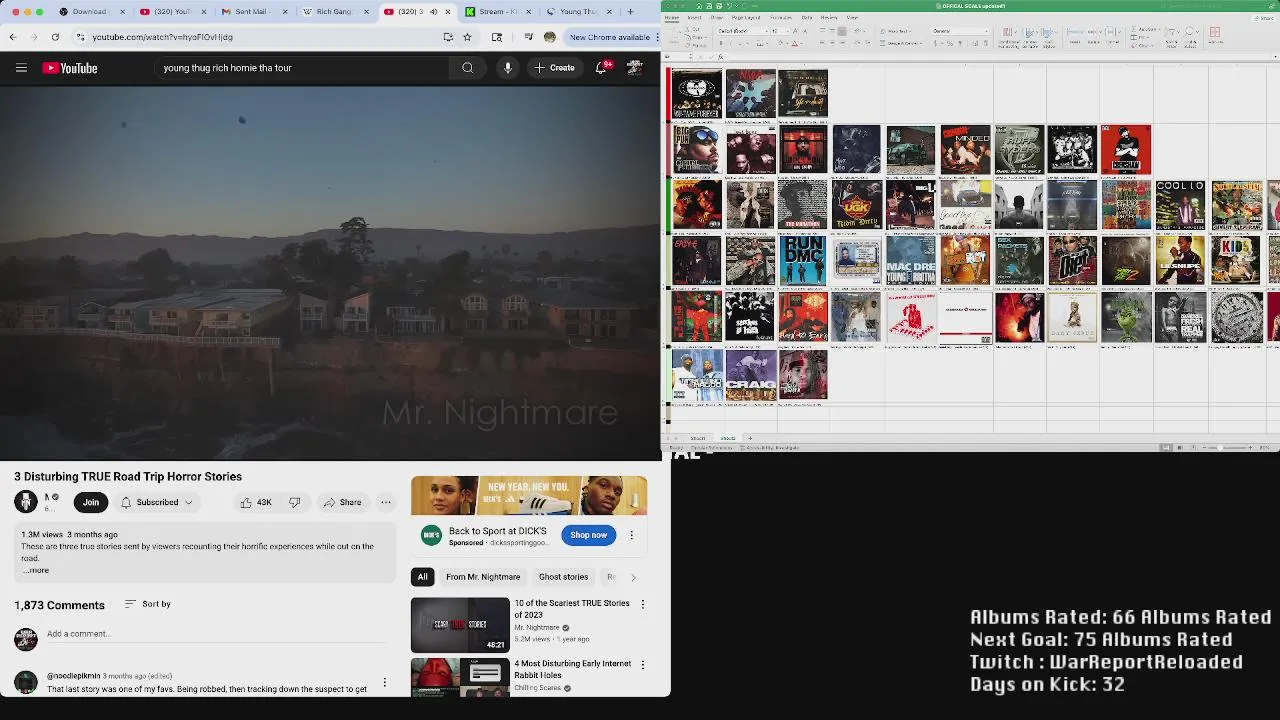The width and height of the screenshot is (1280, 720).
Task: Click Mac Dre album cover in Excel
Action: pos(910,260)
